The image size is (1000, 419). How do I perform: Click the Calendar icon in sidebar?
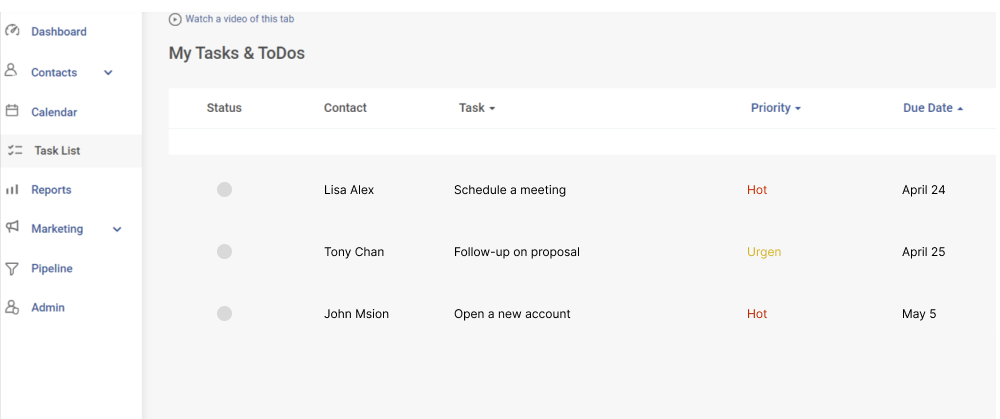(11, 111)
